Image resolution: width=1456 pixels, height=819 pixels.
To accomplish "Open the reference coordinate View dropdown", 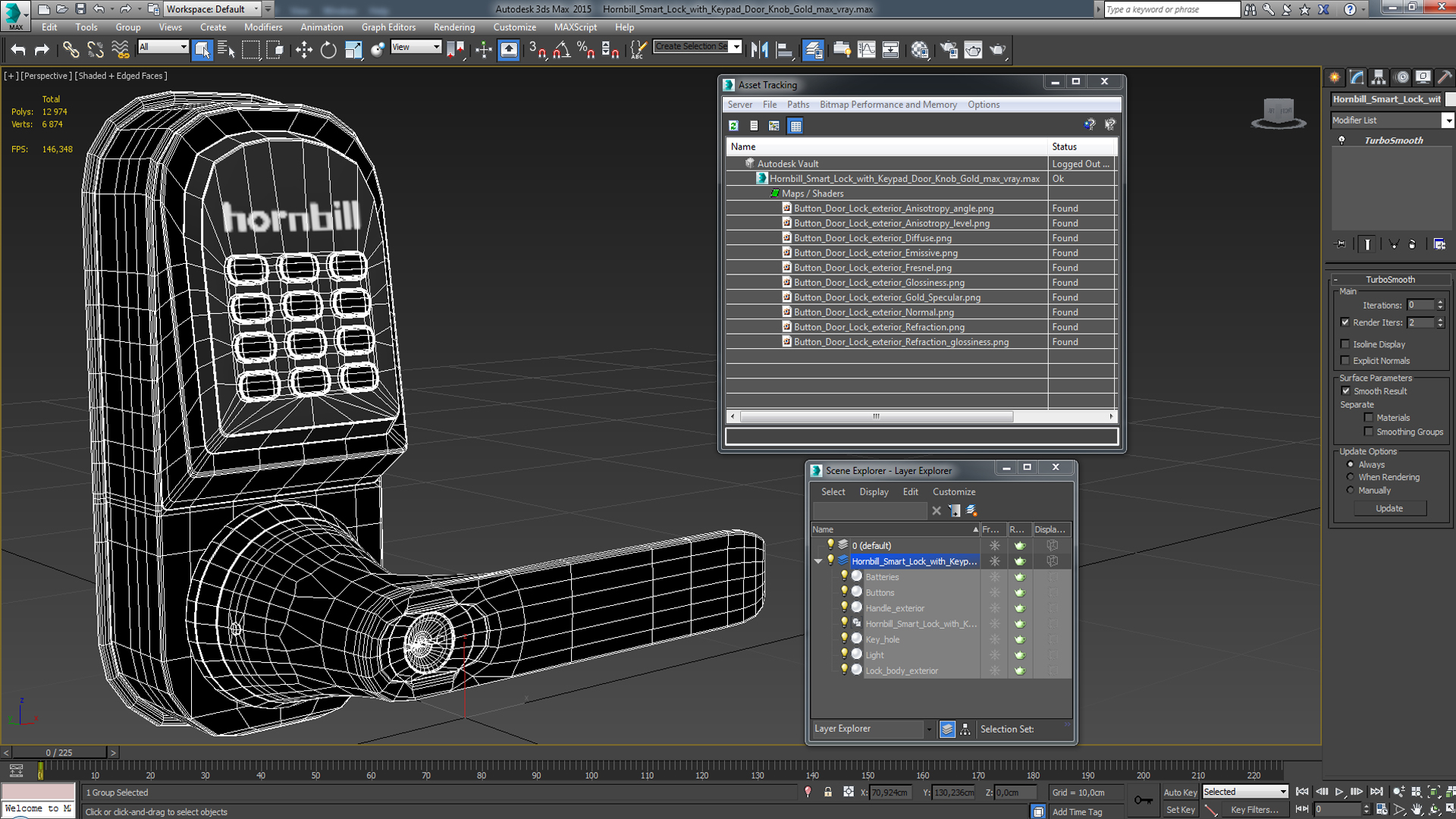I will click(x=416, y=47).
